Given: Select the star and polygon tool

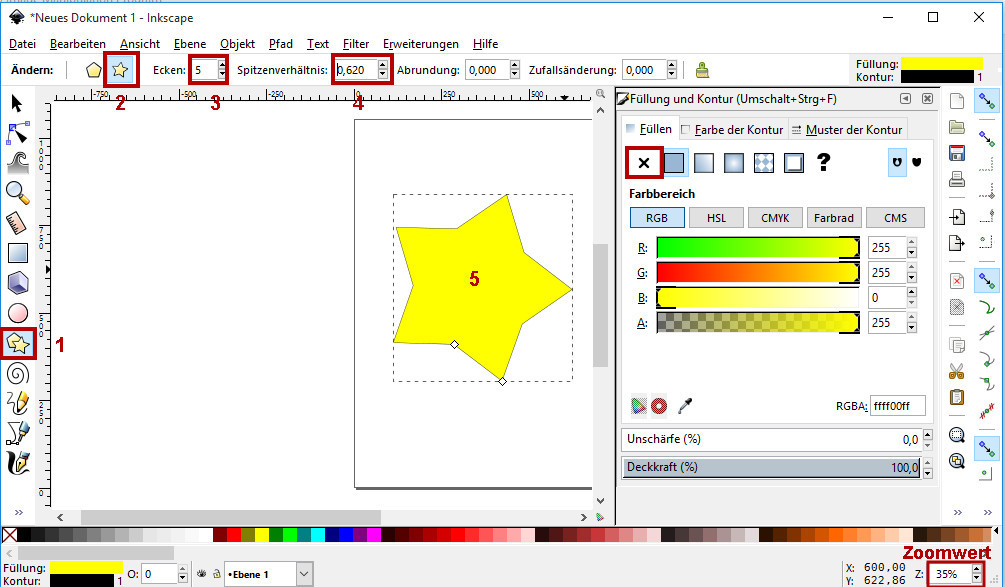Looking at the screenshot, I should click(18, 344).
